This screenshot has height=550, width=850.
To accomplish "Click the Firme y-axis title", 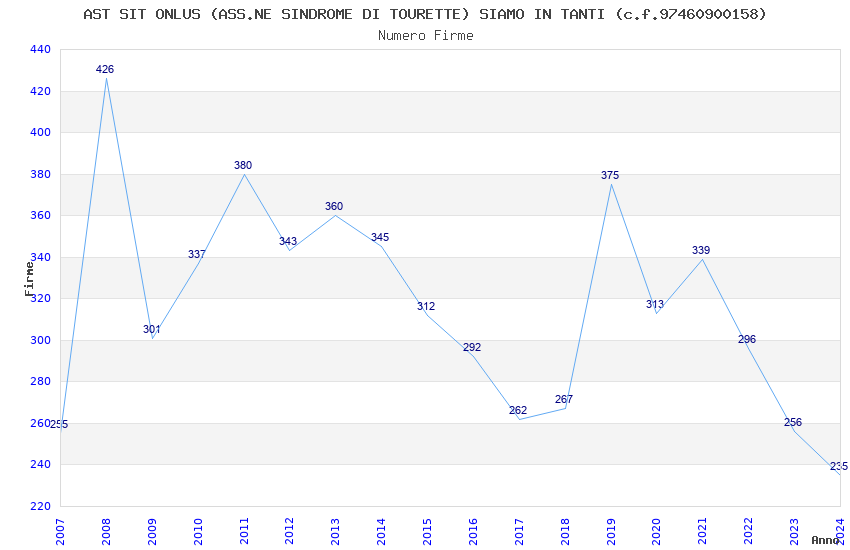I will point(29,279).
